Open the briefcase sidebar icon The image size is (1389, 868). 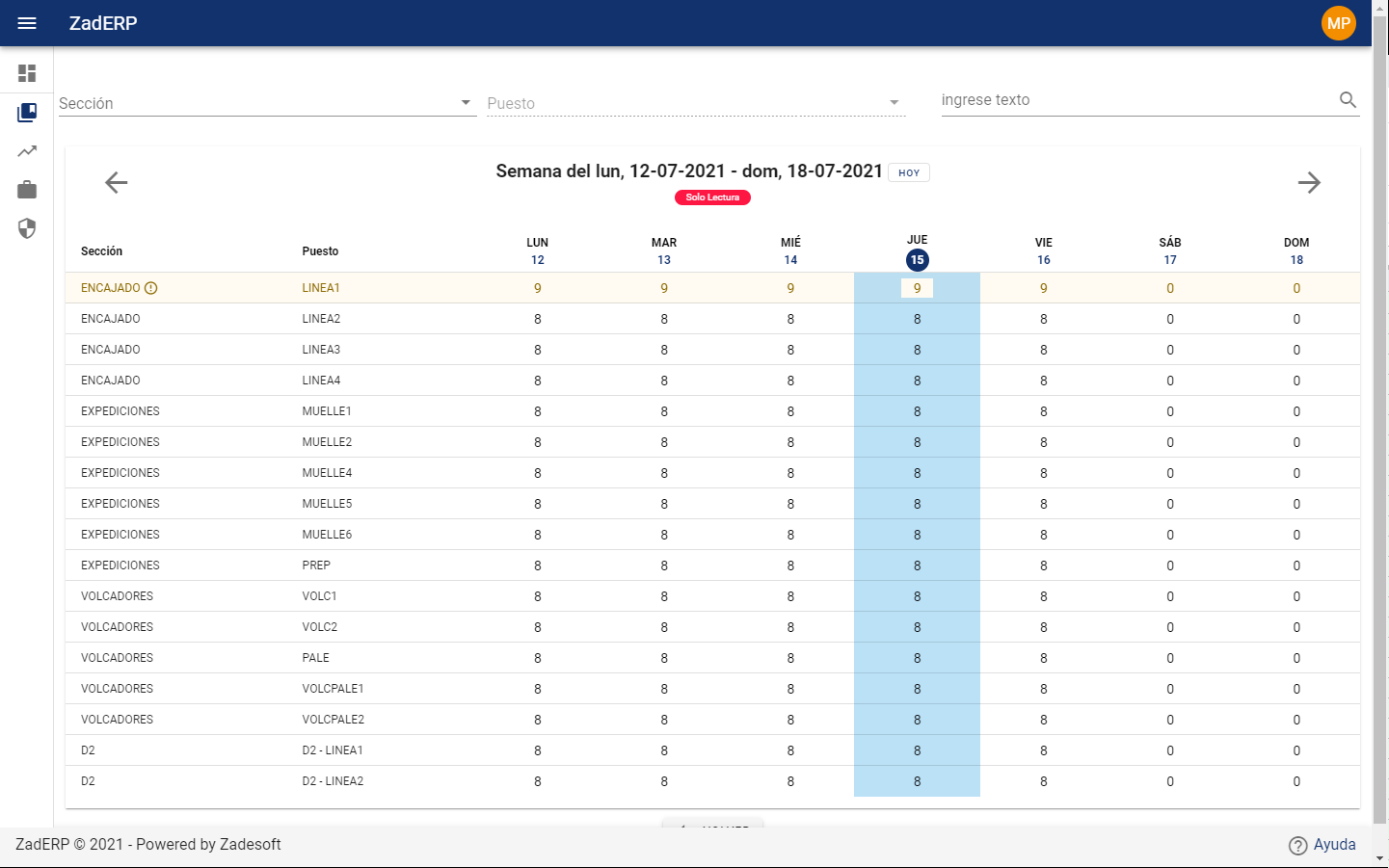pos(27,190)
